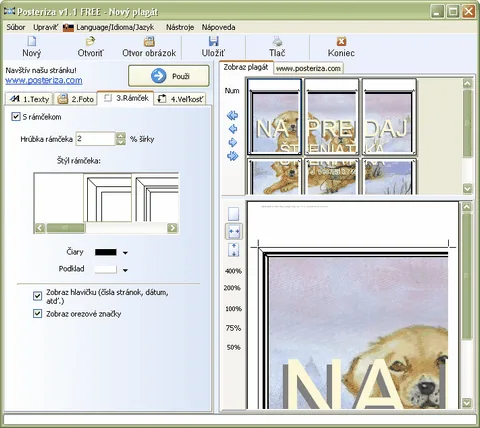Switch to the 2.Foto tab
The image size is (480, 428).
pyautogui.click(x=76, y=99)
